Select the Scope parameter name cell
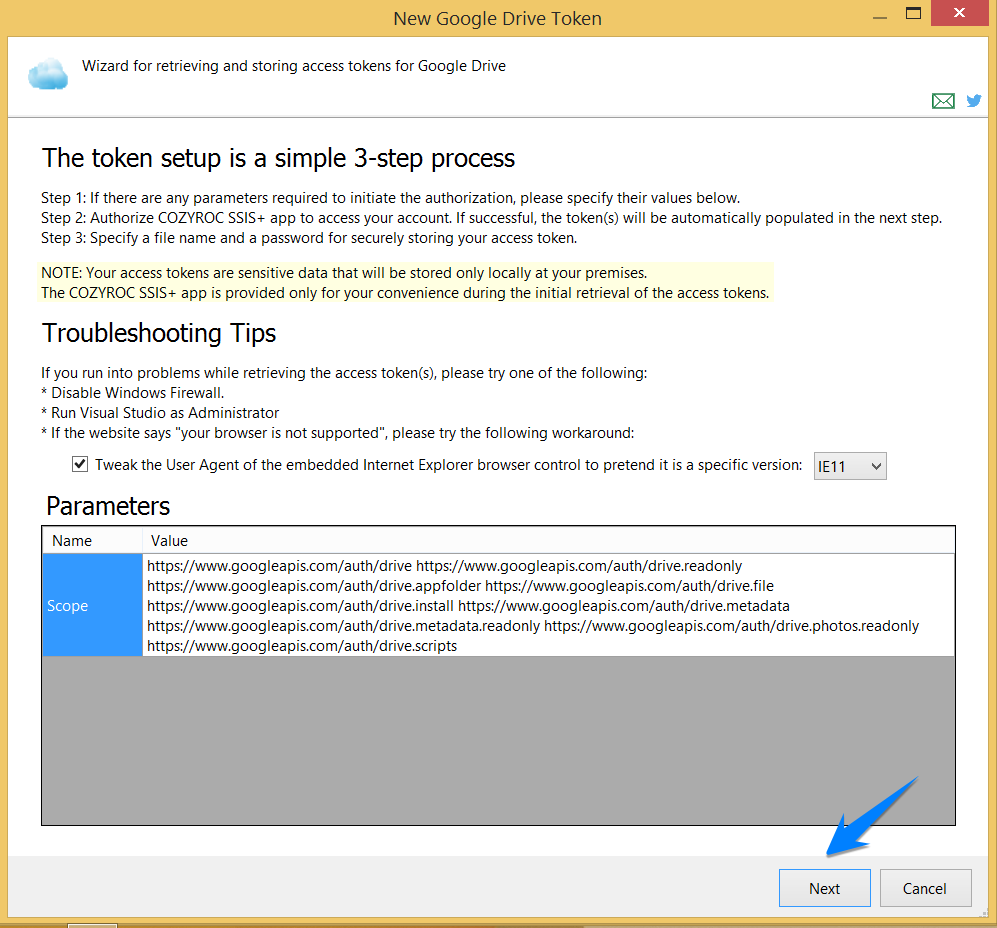Viewport: 997px width, 928px height. 93,605
